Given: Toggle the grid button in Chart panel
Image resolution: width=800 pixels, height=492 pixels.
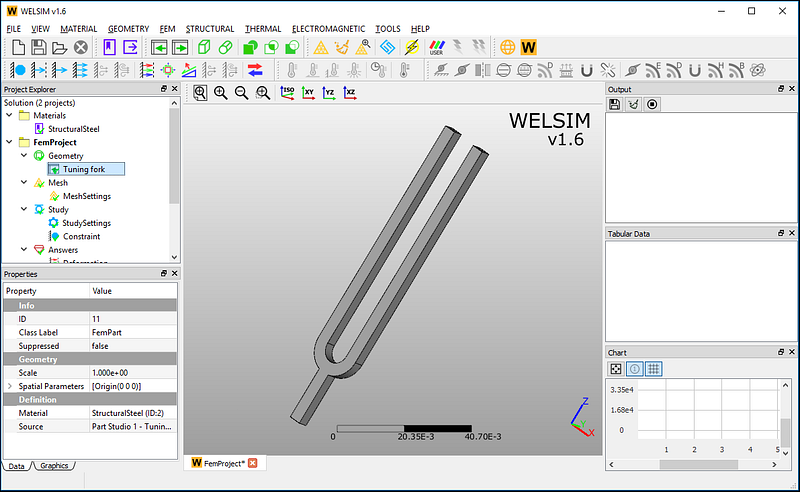Looking at the screenshot, I should (x=654, y=369).
